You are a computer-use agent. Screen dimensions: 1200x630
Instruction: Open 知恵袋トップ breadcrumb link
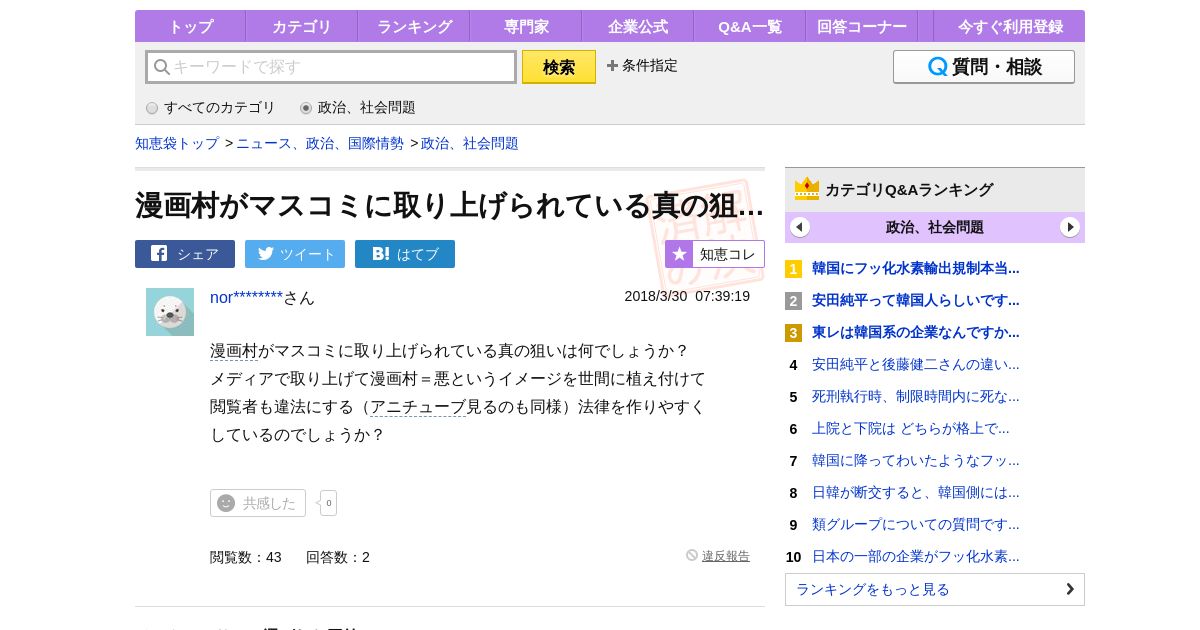[x=177, y=143]
